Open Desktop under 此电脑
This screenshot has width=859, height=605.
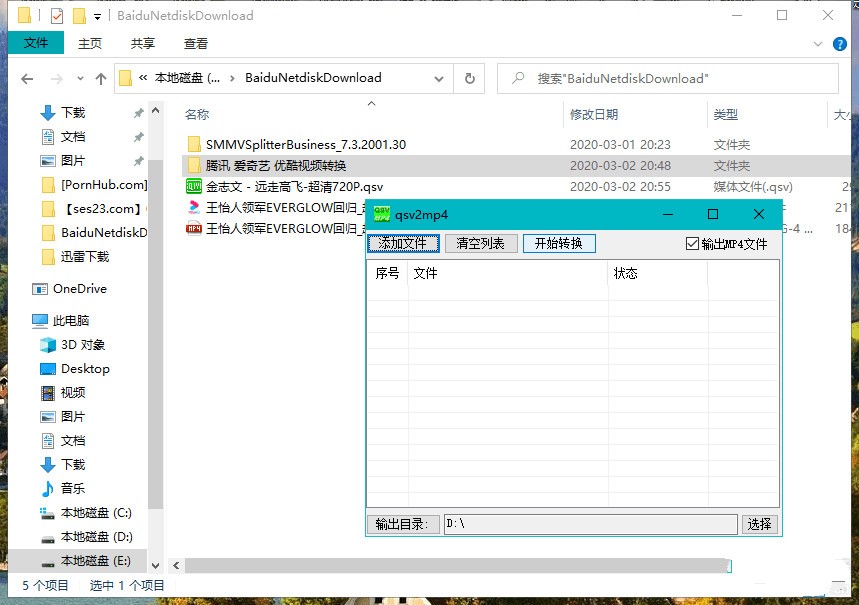[x=76, y=369]
